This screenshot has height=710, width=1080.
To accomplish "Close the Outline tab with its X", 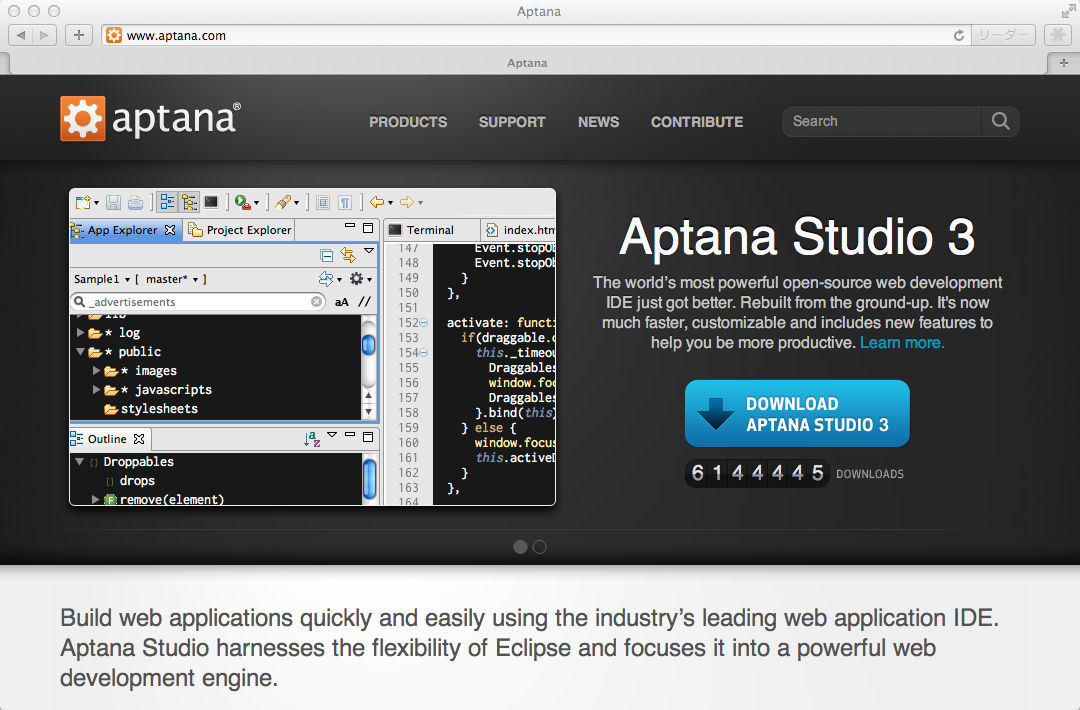I will 139,439.
